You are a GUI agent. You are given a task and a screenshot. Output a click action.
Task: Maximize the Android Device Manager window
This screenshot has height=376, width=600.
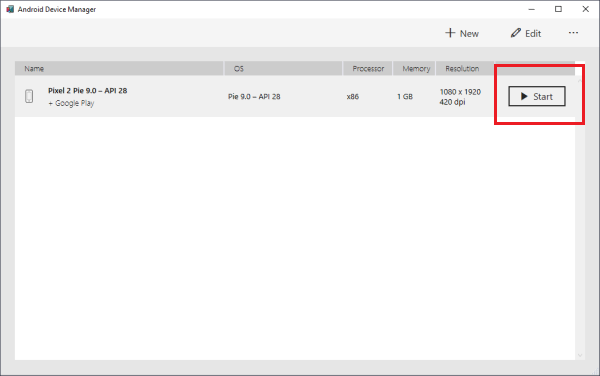point(558,9)
